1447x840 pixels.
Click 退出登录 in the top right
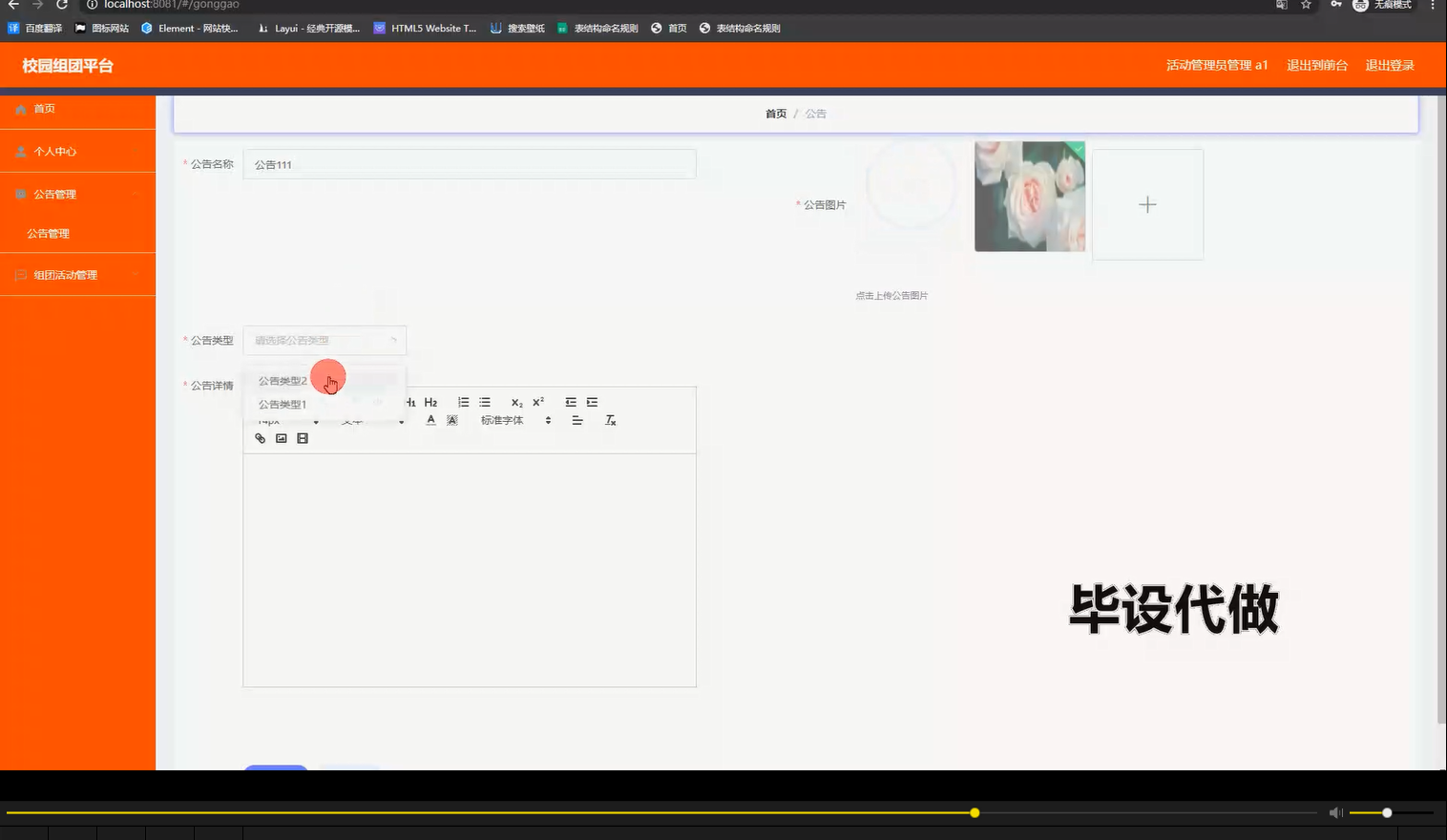click(x=1389, y=65)
